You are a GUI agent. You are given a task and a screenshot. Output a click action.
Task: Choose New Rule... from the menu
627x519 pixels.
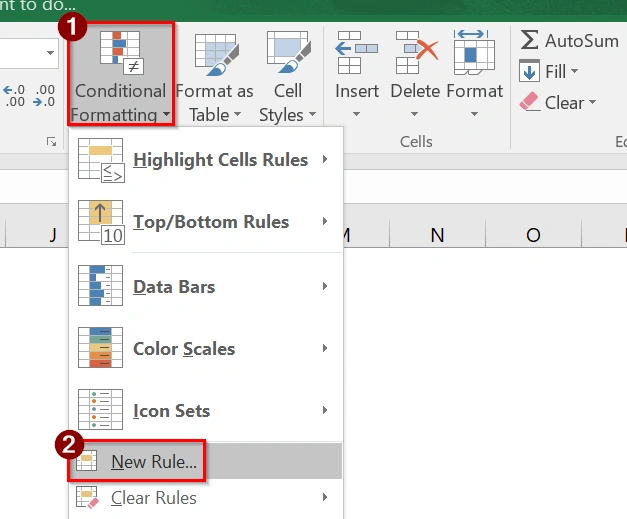(155, 461)
